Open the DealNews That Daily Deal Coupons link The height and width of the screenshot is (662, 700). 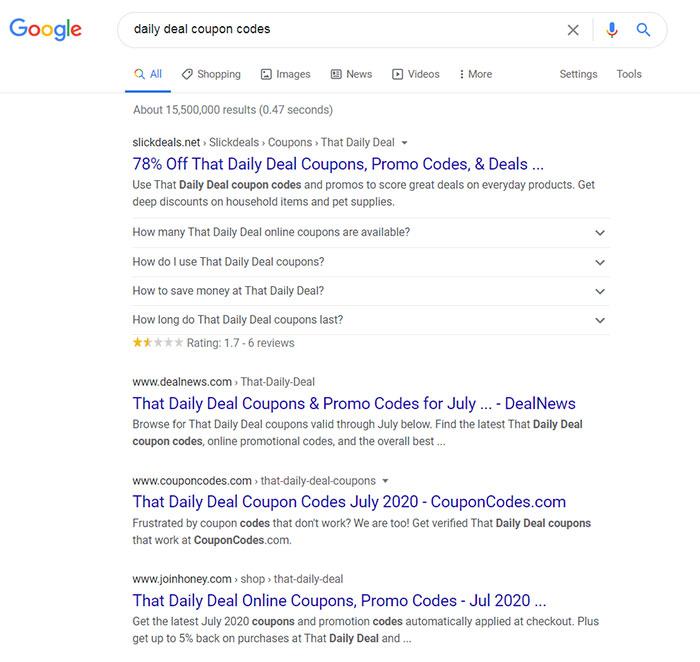point(354,404)
